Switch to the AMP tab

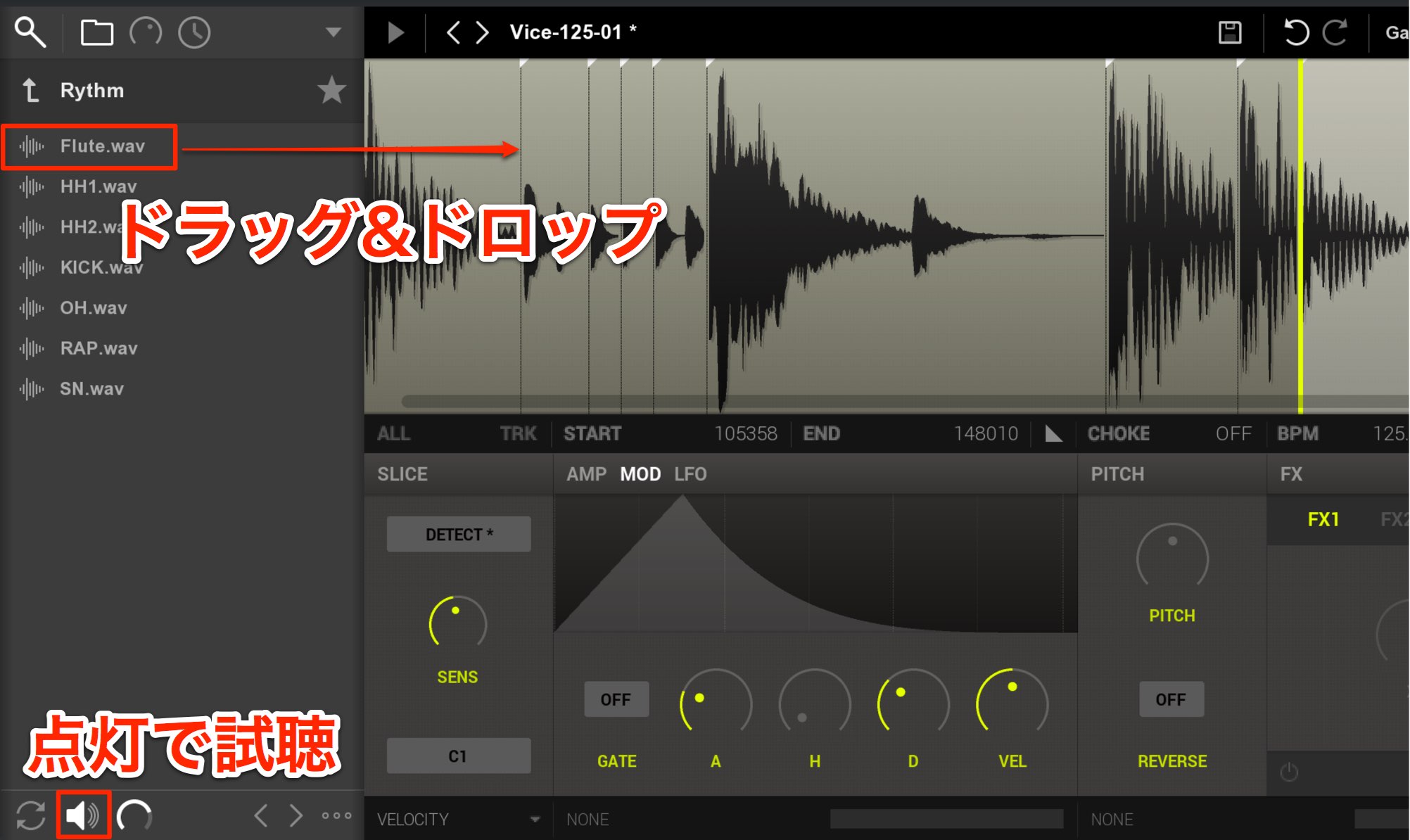(x=586, y=474)
